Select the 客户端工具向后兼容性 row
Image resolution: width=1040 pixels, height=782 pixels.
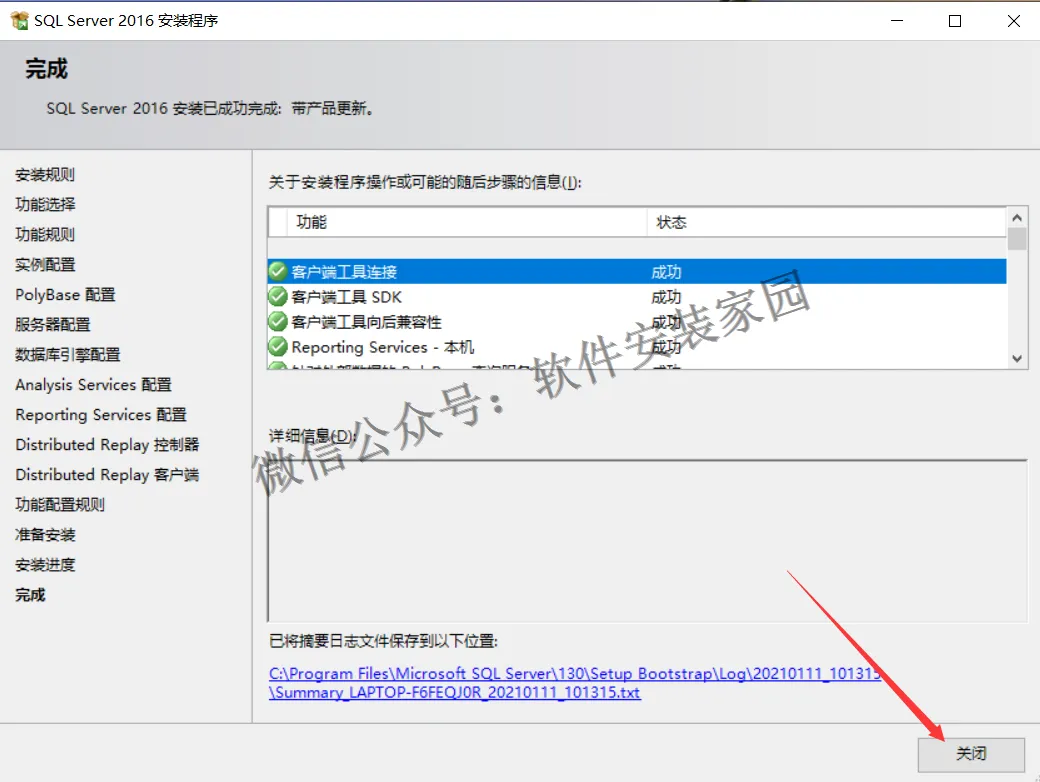tap(637, 322)
